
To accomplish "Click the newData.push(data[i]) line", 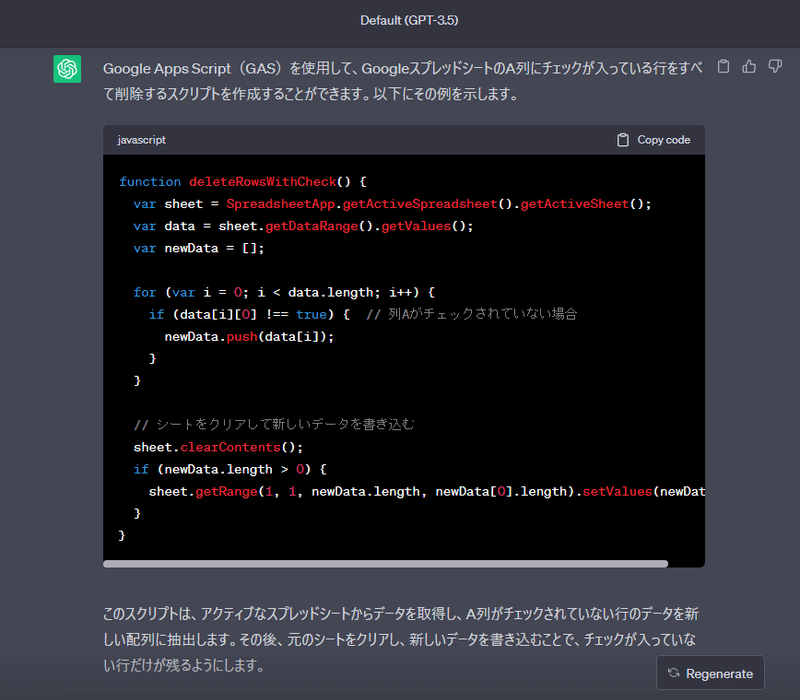I will (249, 337).
